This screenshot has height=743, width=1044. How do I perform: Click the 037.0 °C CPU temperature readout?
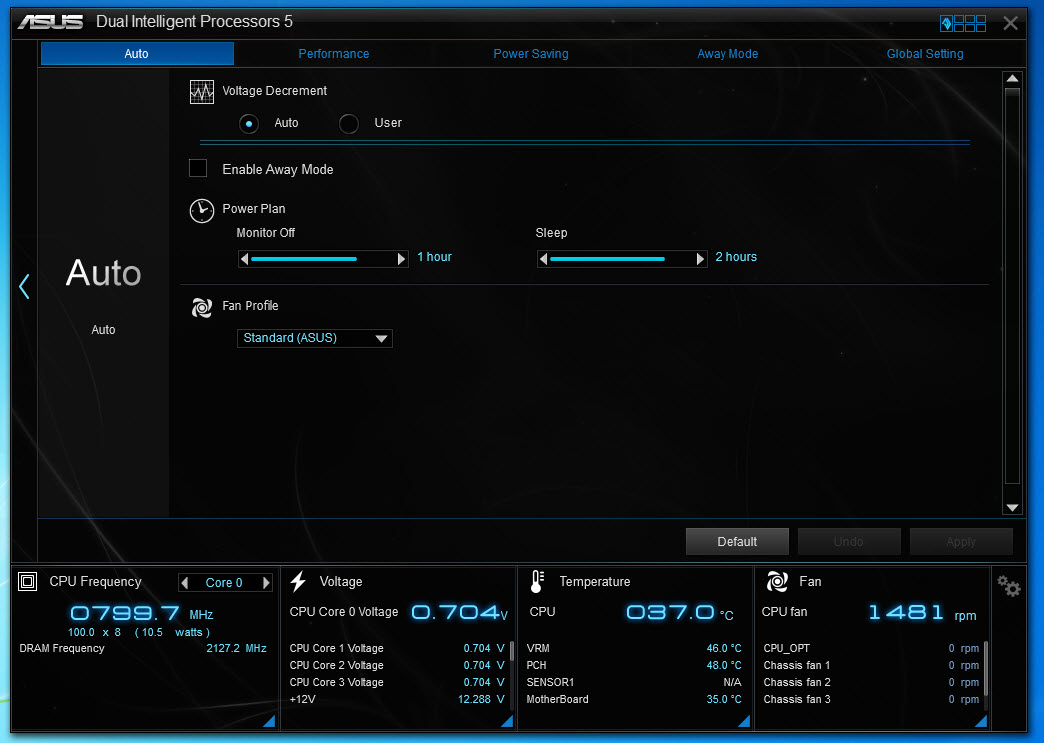pos(680,613)
